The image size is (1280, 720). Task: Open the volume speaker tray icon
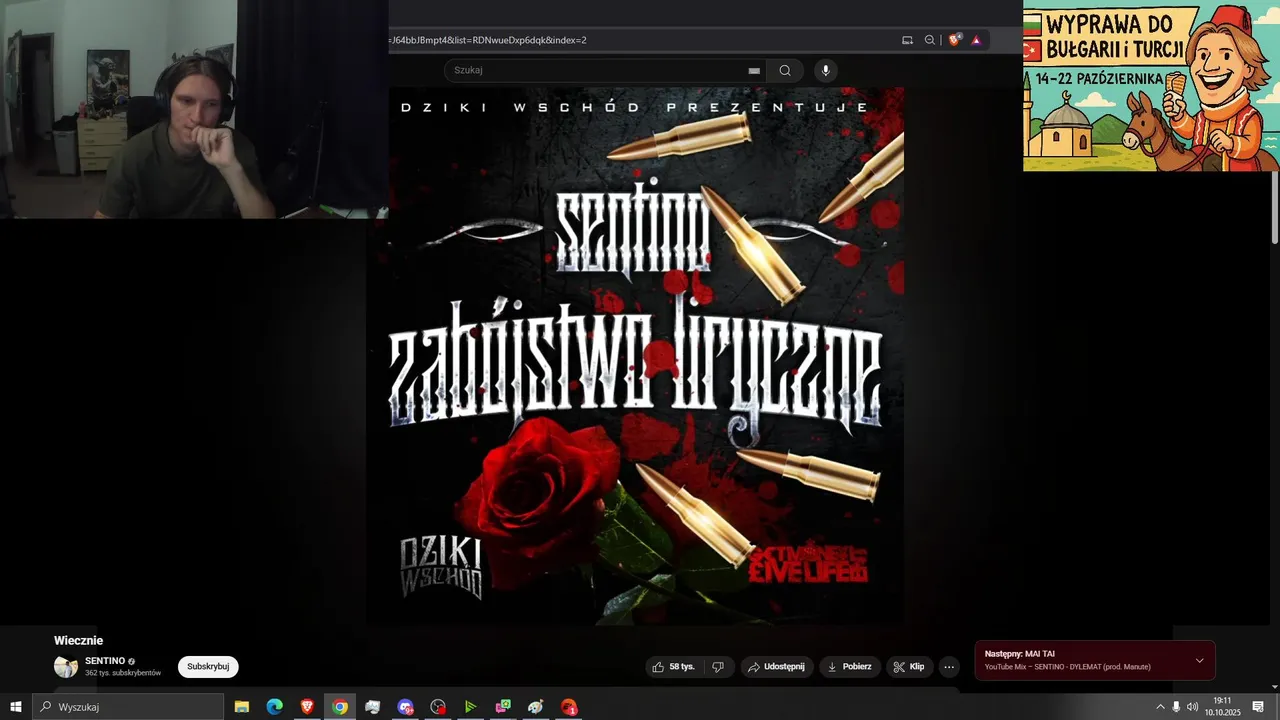tap(1192, 707)
